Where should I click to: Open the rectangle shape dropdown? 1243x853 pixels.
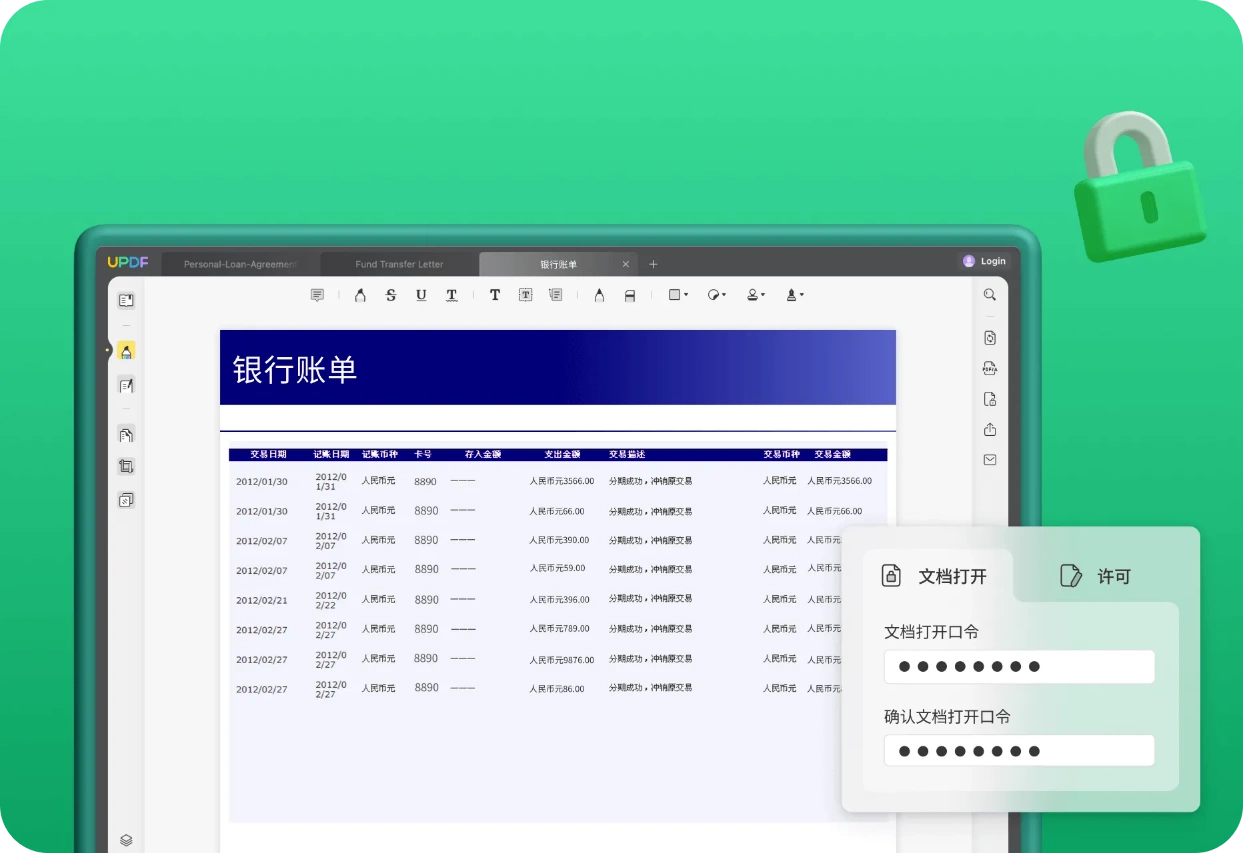678,295
